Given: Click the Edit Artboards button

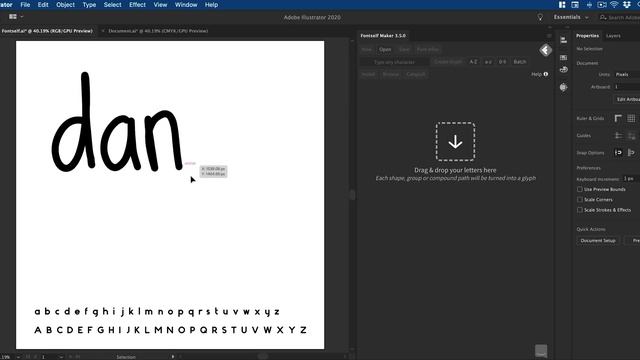Looking at the screenshot, I should coord(628,99).
